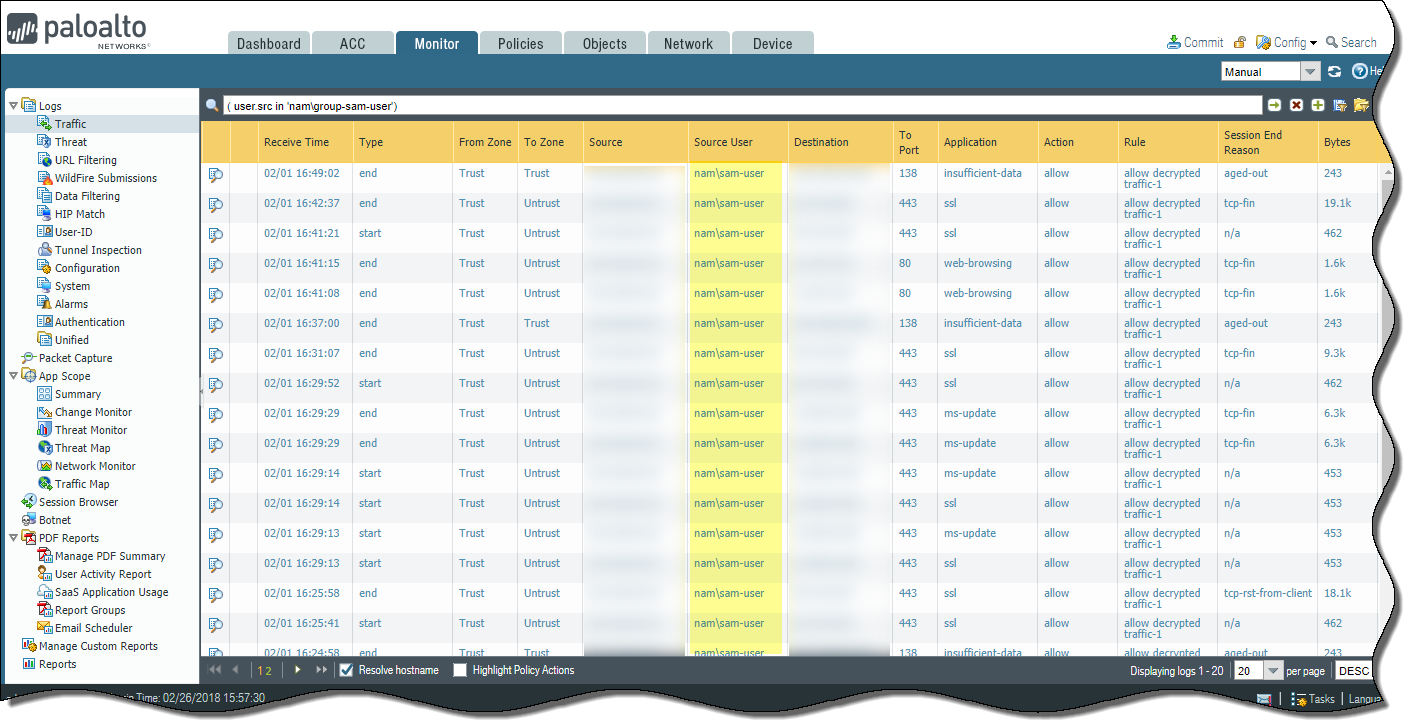This screenshot has height=728, width=1411.
Task: Click the refresh icon beside the Manual dropdown
Action: [x=1334, y=71]
